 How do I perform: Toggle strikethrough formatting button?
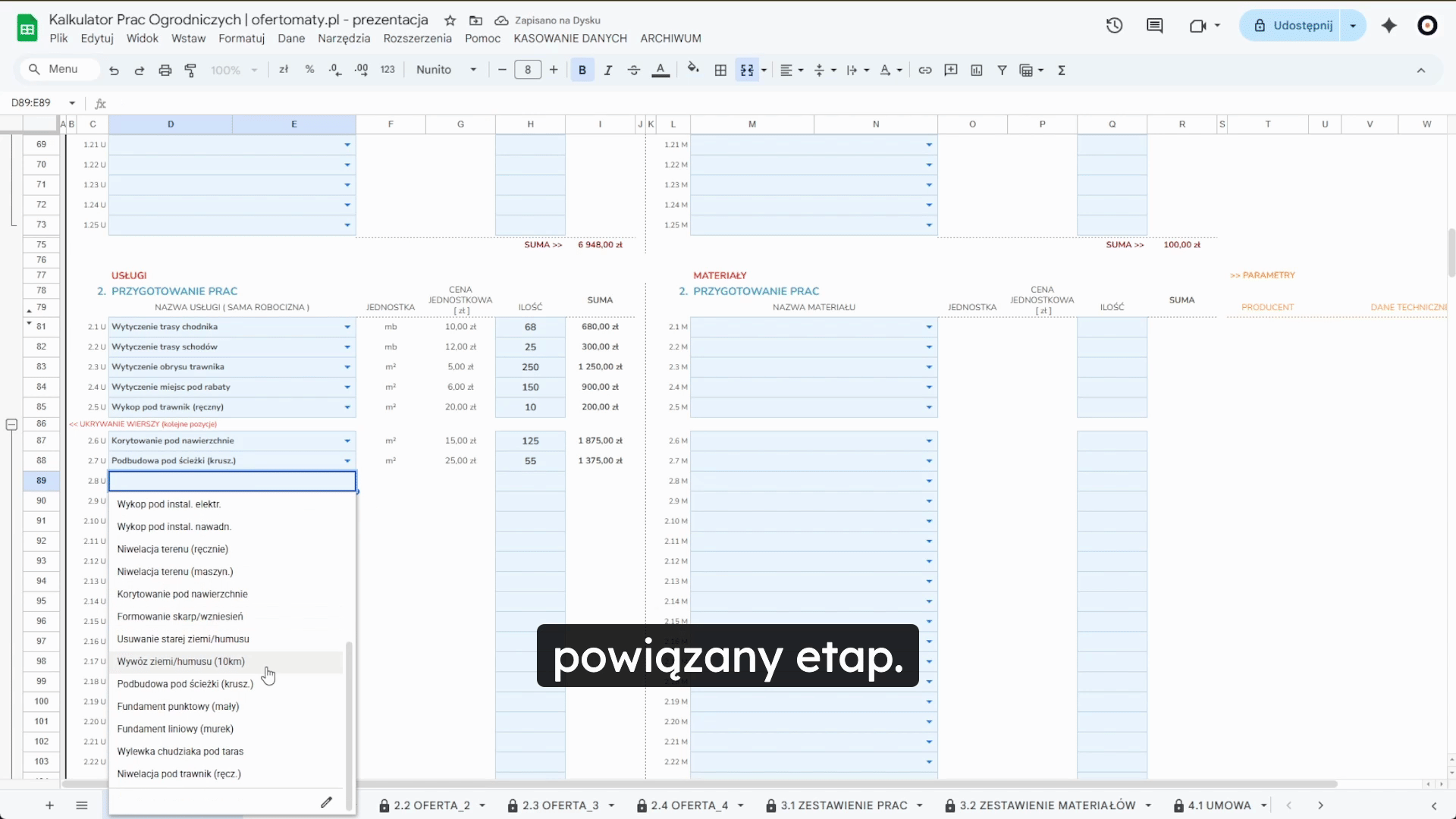634,70
